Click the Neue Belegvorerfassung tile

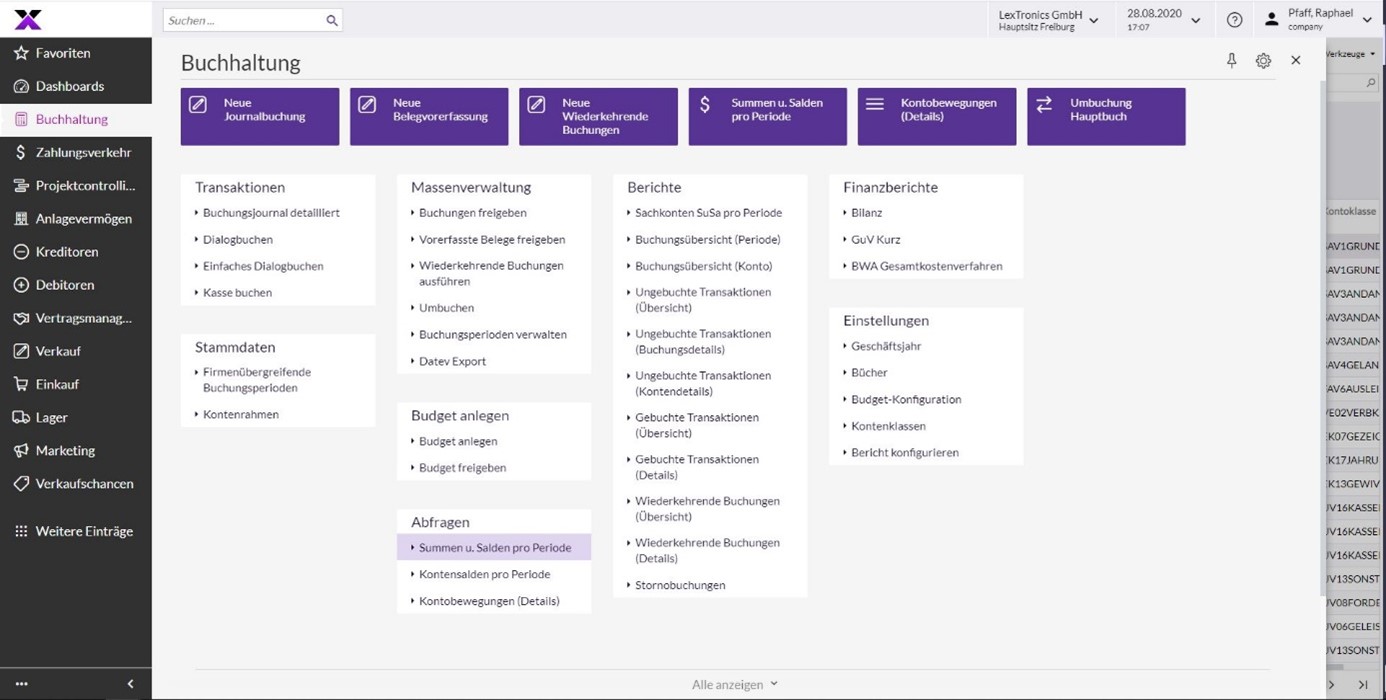[x=429, y=116]
